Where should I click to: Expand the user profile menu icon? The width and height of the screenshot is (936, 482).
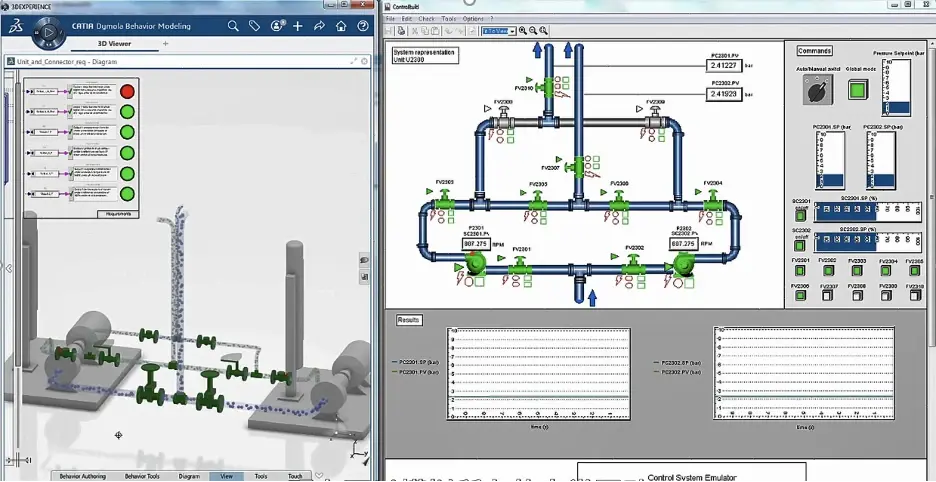[276, 26]
